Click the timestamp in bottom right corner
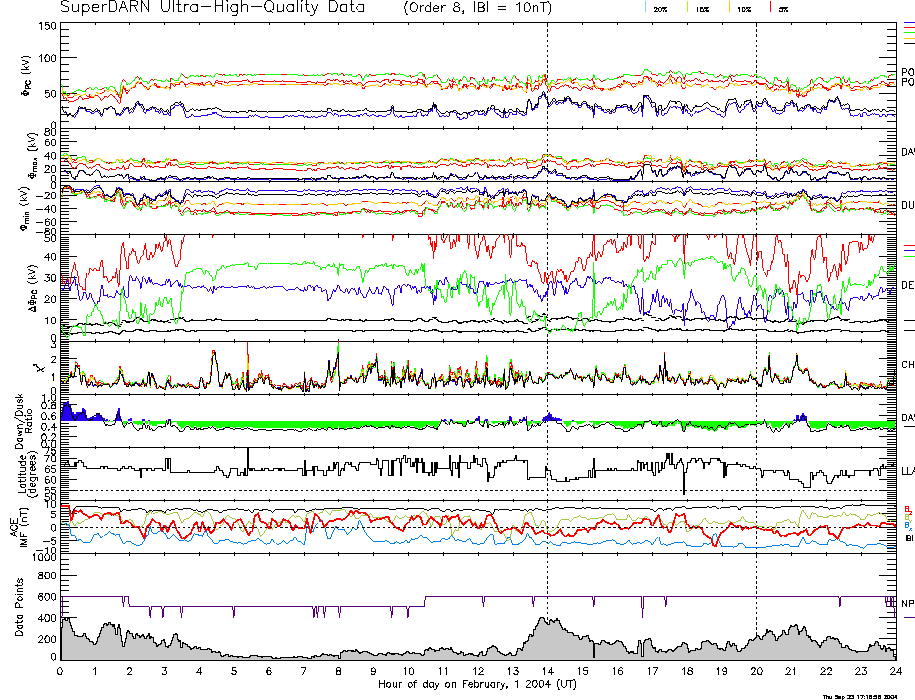 (x=865, y=696)
